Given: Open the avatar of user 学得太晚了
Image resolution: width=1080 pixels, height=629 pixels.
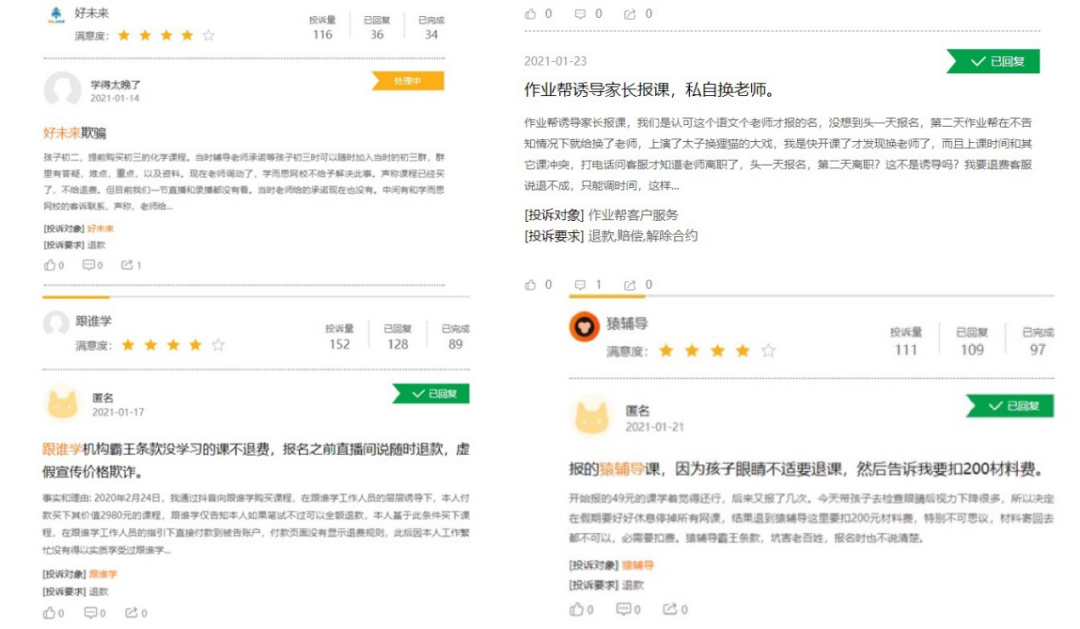Looking at the screenshot, I should 62,90.
